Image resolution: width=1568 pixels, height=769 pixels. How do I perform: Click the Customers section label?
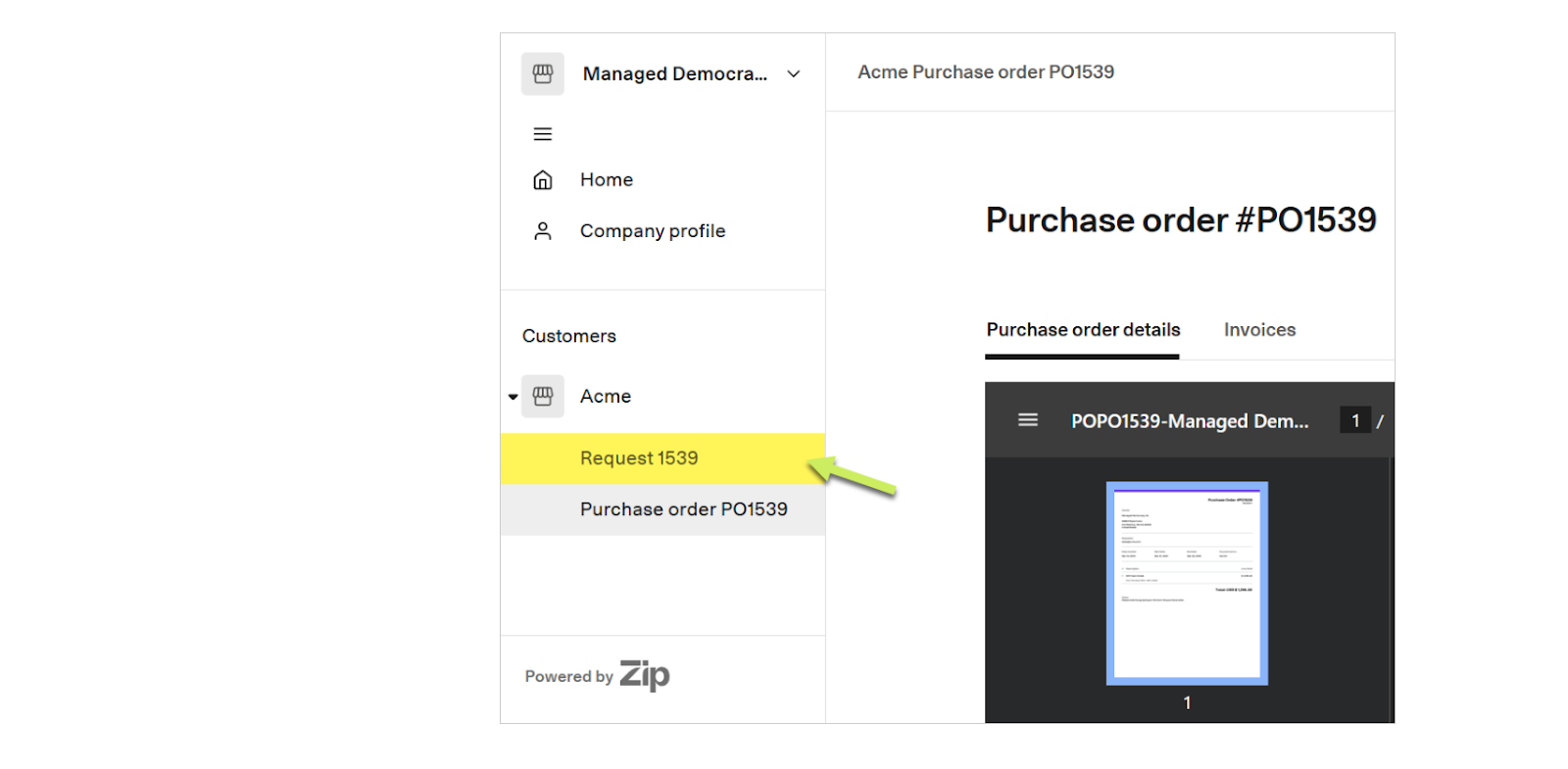point(569,336)
